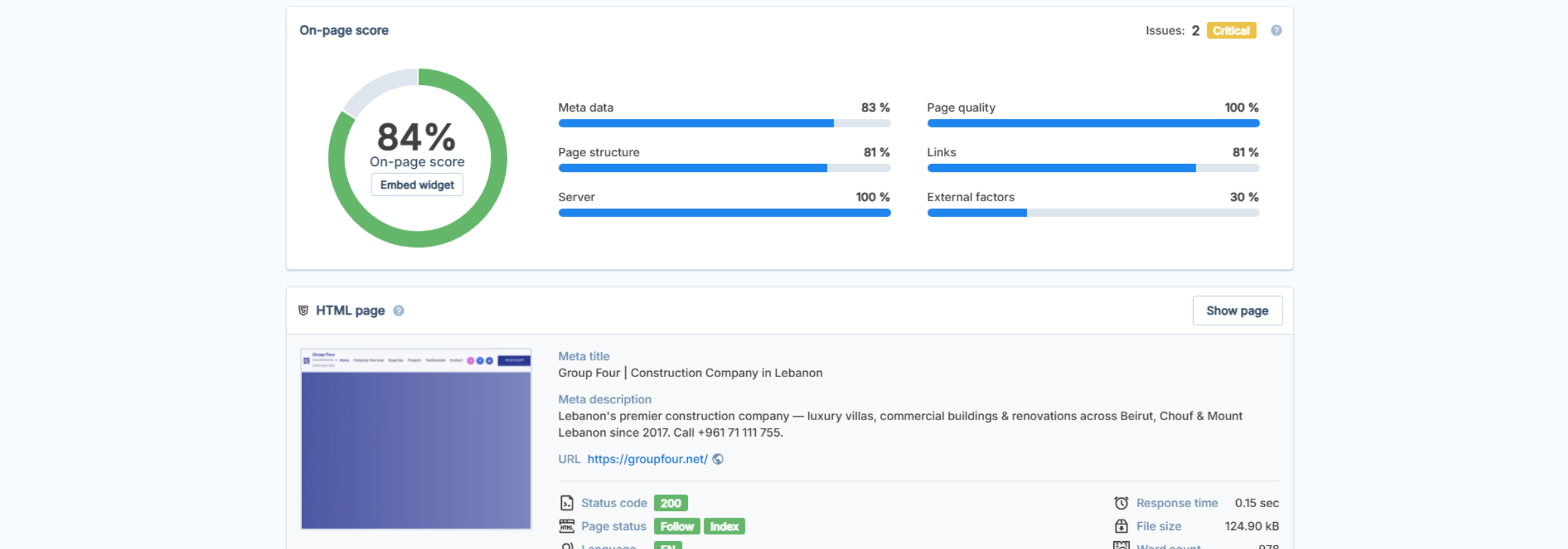
Task: Follow the https://groupfour.net/ link
Action: (647, 459)
